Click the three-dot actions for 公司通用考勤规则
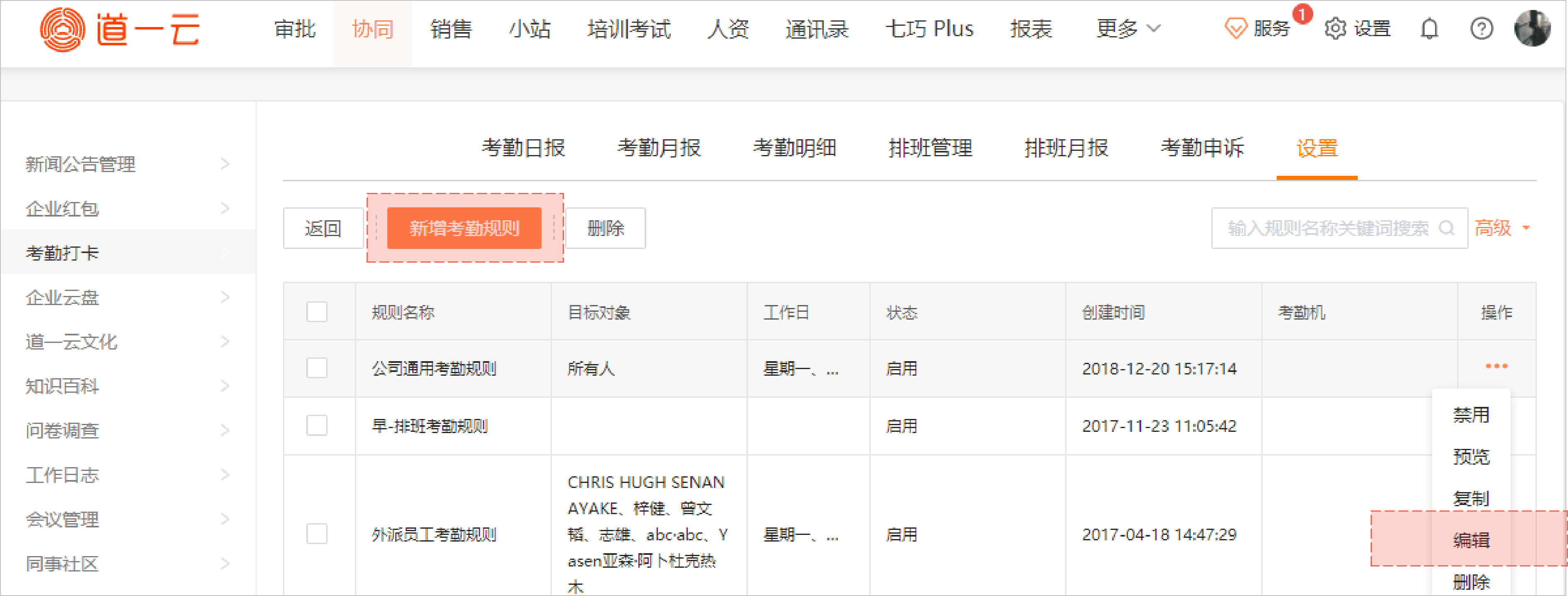This screenshot has width=1568, height=596. tap(1496, 366)
